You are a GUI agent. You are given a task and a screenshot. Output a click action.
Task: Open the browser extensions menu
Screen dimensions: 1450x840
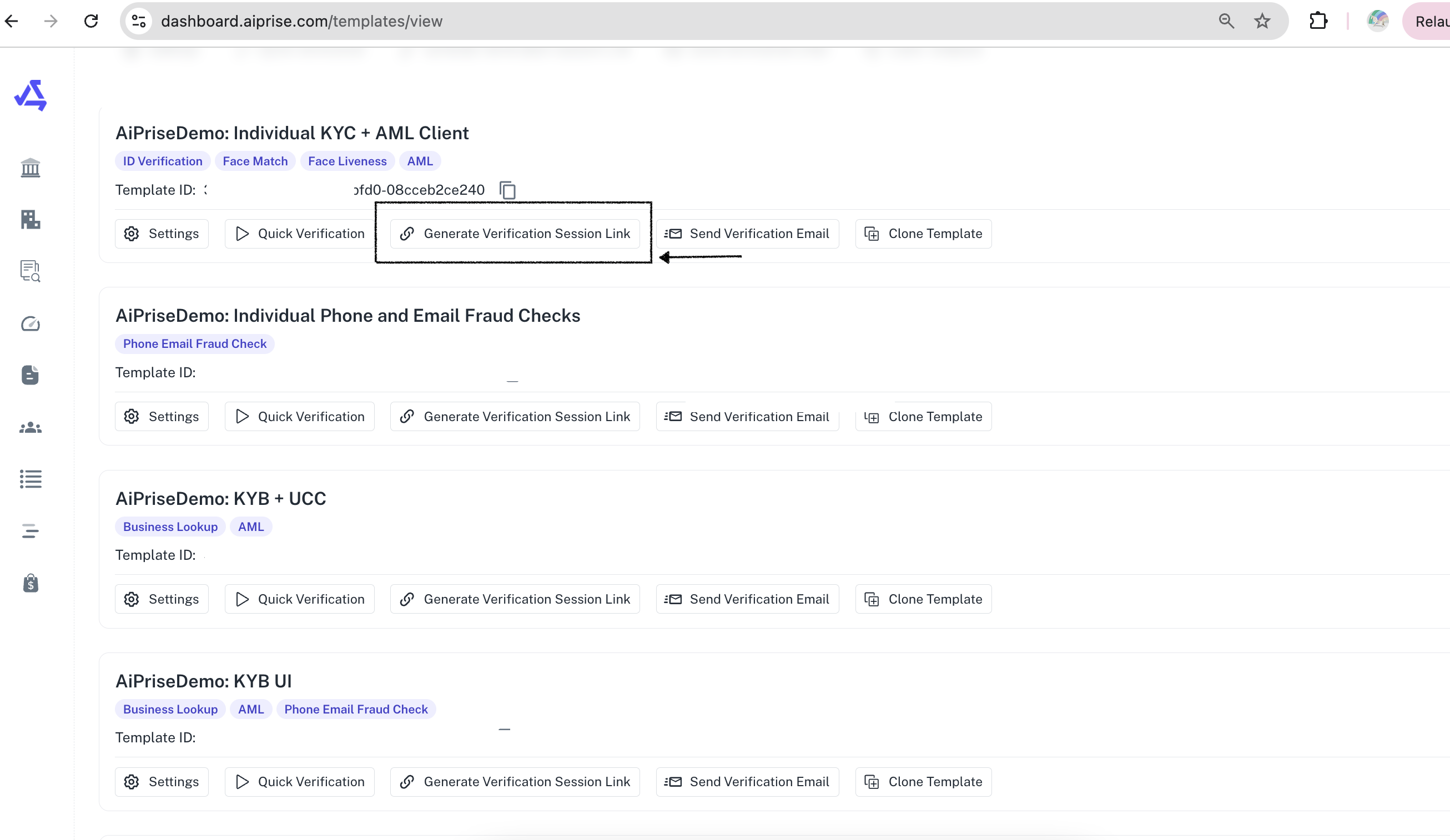pos(1318,21)
